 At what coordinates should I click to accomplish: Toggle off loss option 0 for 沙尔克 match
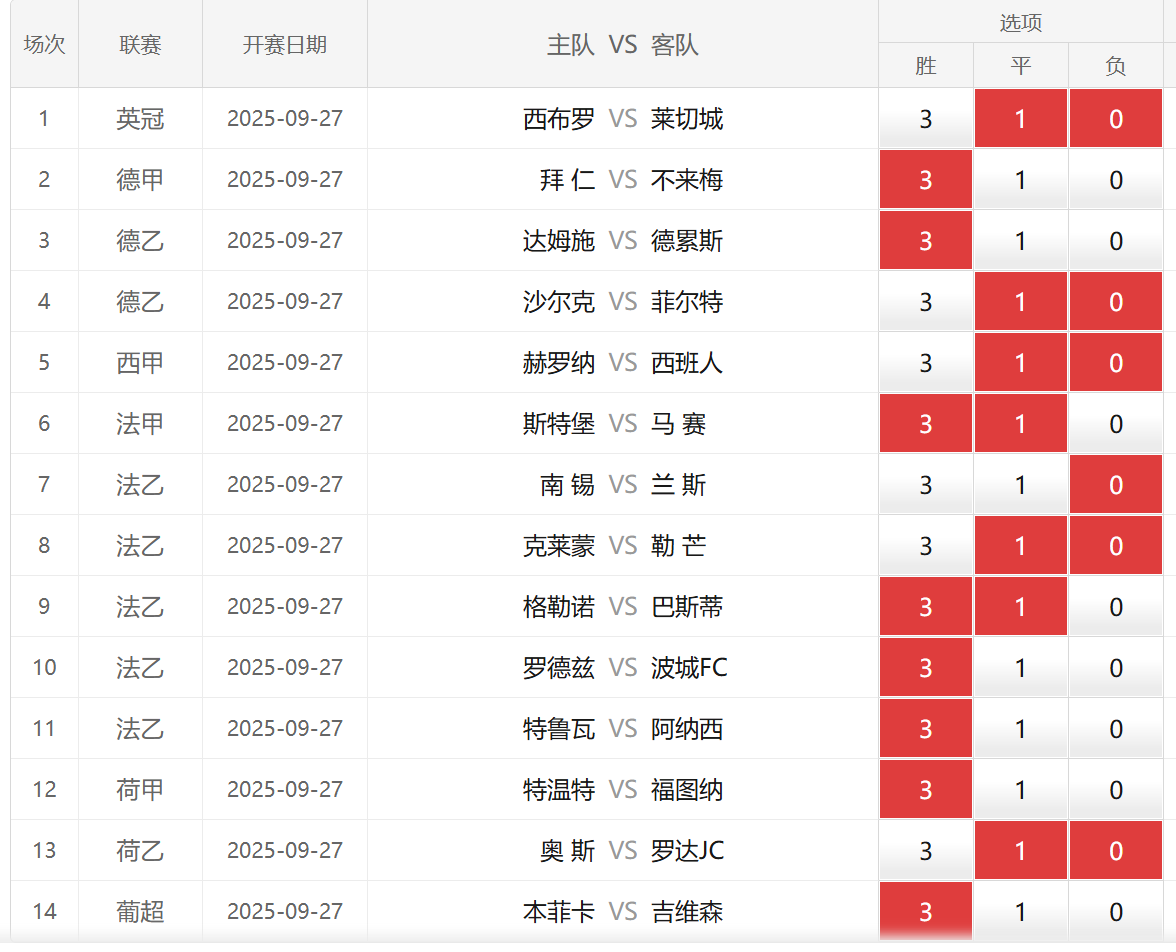click(x=1115, y=302)
